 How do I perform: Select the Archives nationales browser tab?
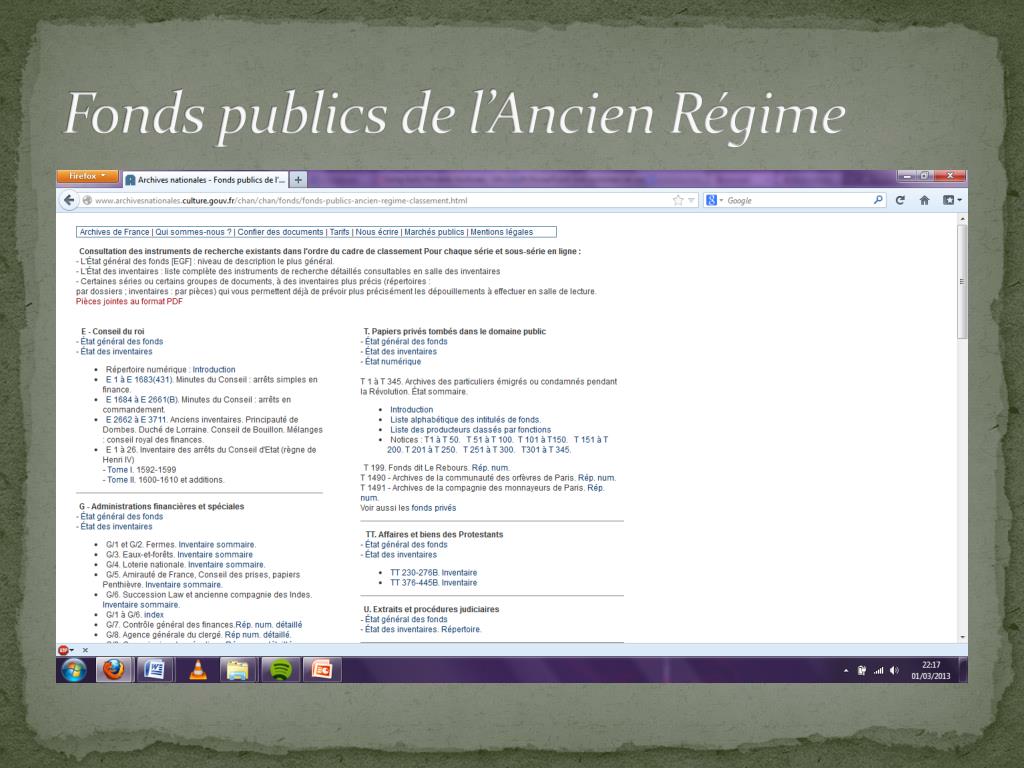[x=206, y=180]
